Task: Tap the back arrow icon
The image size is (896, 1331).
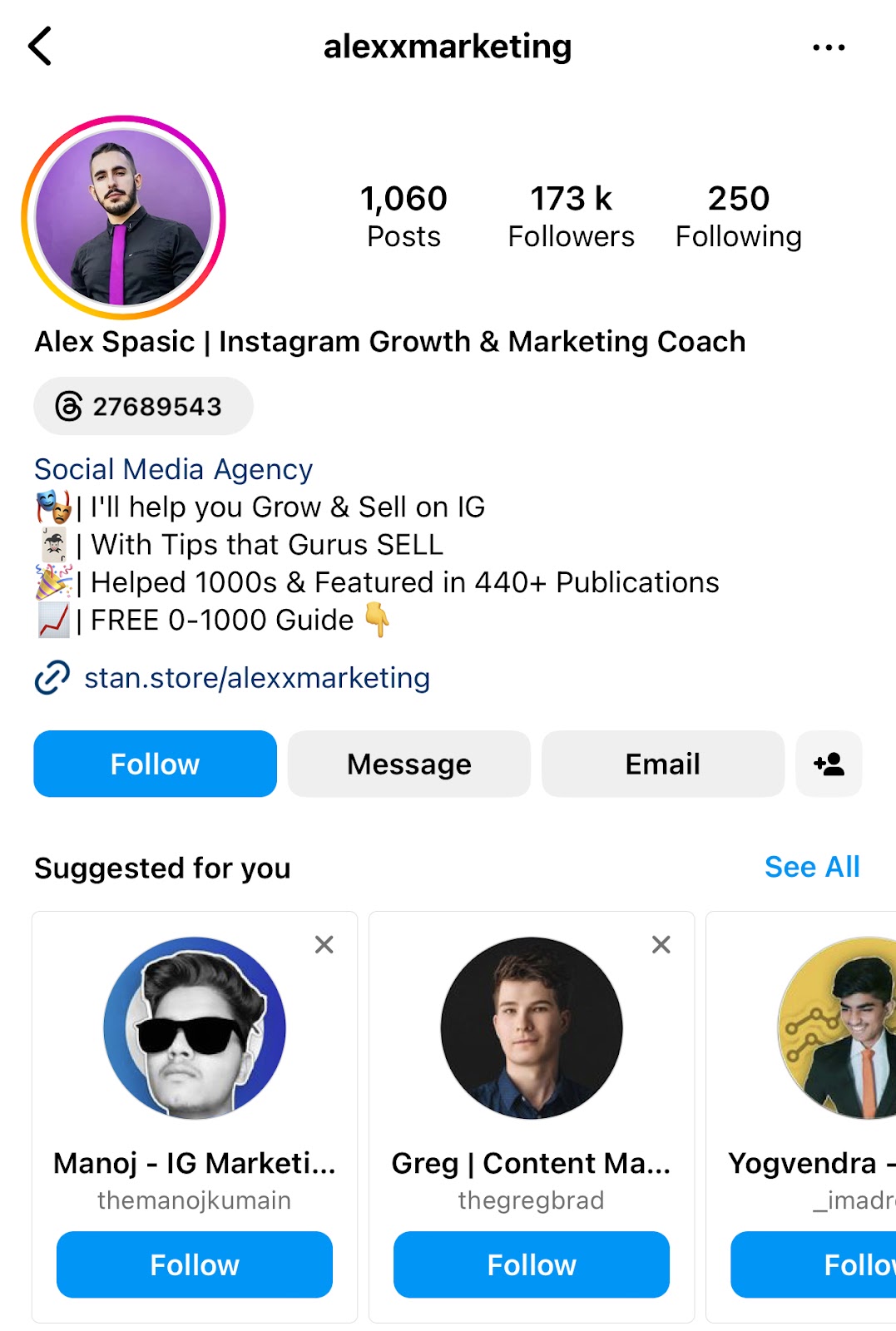Action: pos(40,46)
